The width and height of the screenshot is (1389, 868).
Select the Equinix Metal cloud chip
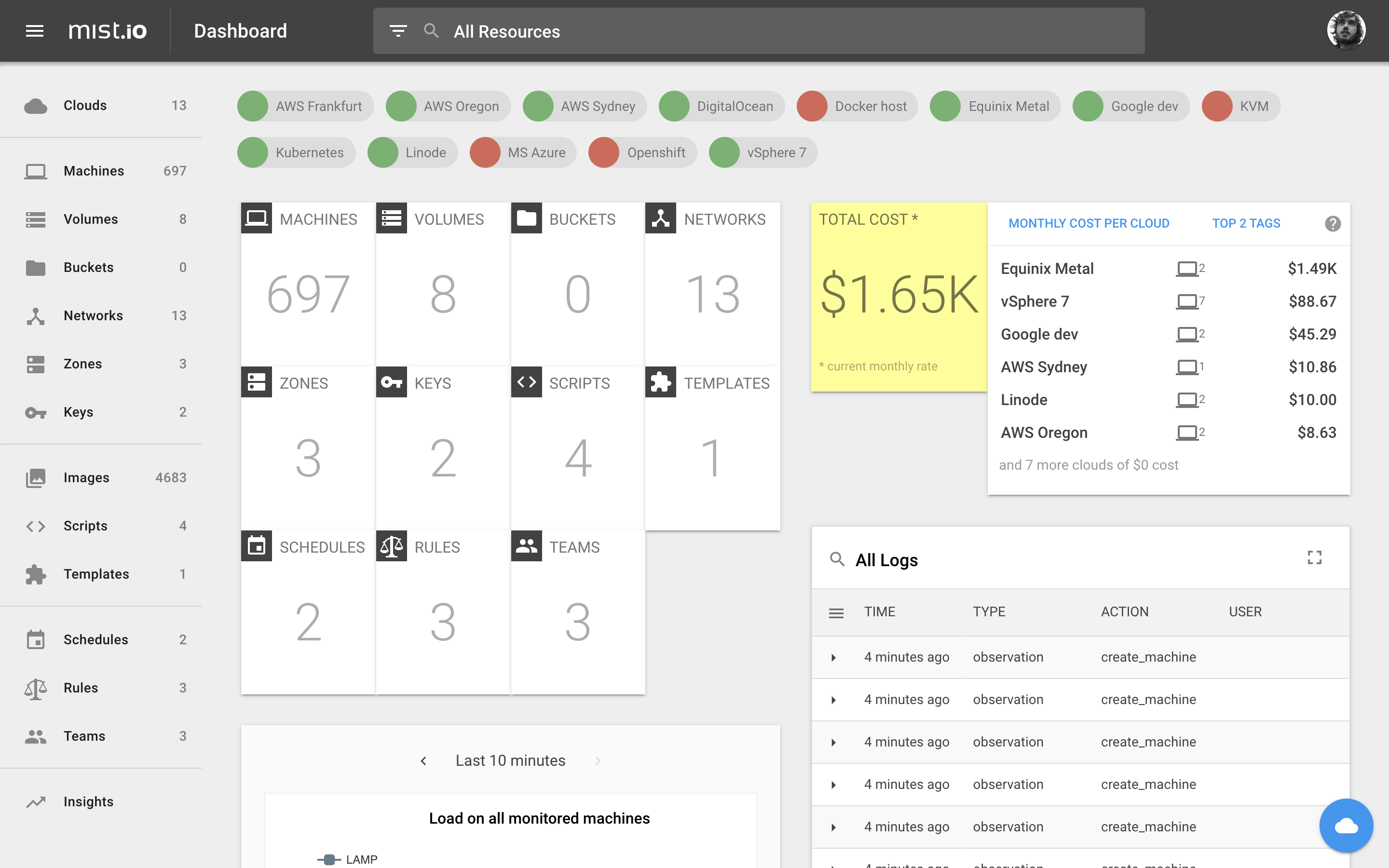click(x=995, y=106)
